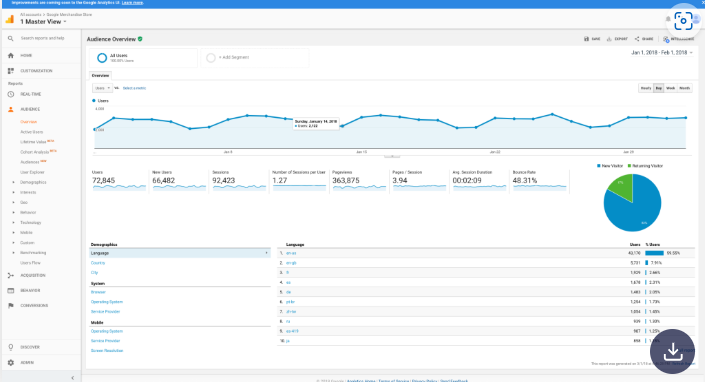Open the Customization icon
Screen dimensions: 705x382
pos(11,71)
